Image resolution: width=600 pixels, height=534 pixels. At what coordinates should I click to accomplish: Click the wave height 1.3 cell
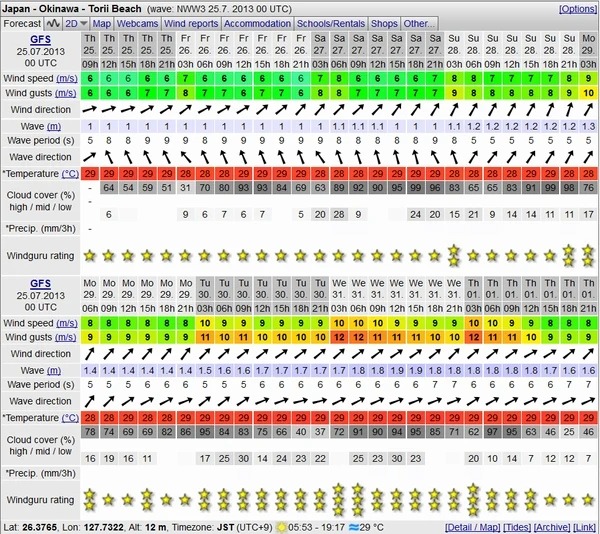click(x=588, y=126)
